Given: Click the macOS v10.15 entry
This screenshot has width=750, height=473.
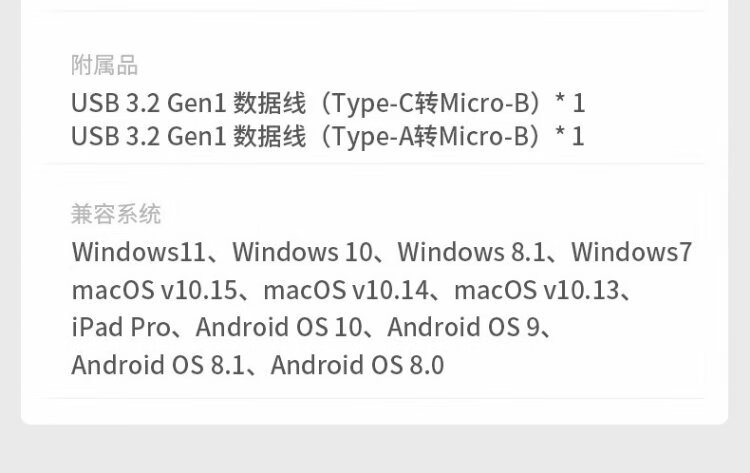Looking at the screenshot, I should 154,291.
